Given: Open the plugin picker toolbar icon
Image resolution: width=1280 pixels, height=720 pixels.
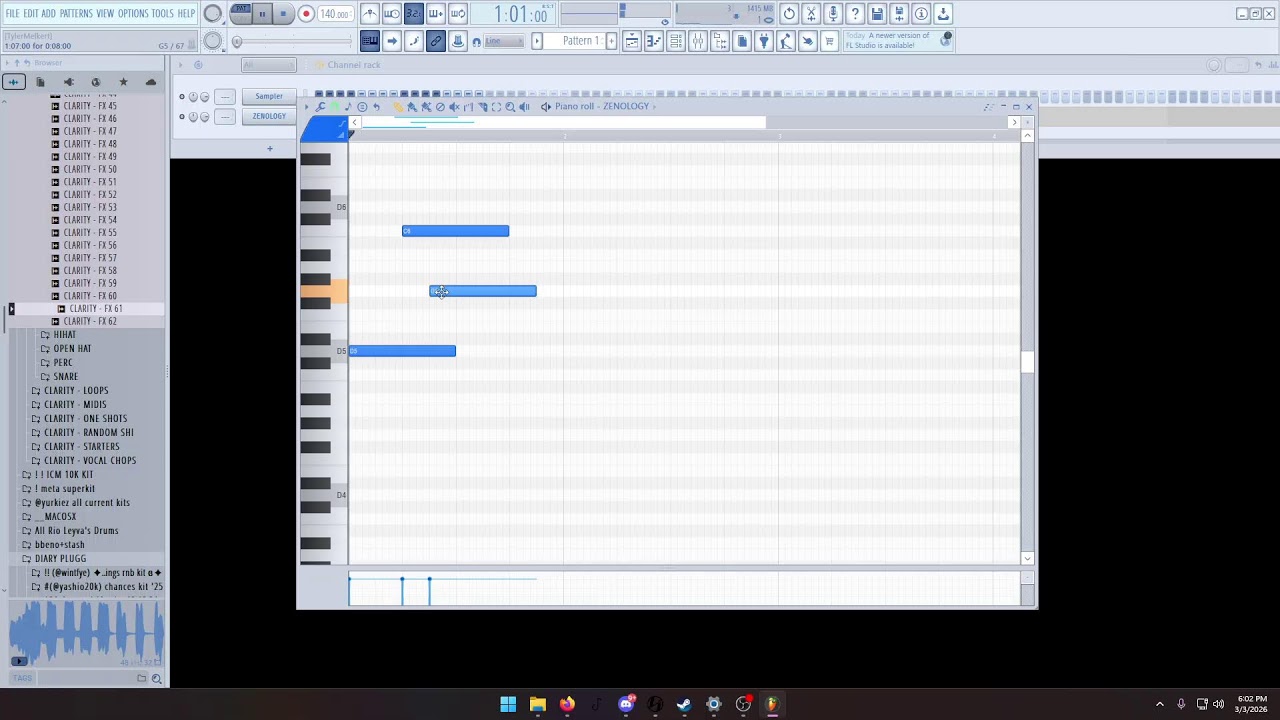Looking at the screenshot, I should (x=763, y=41).
